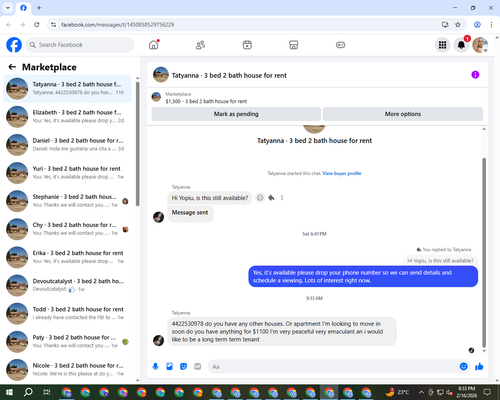Screen dimensions: 500x400
Task: Click the conversation list scrollbar
Action: (x=138, y=143)
